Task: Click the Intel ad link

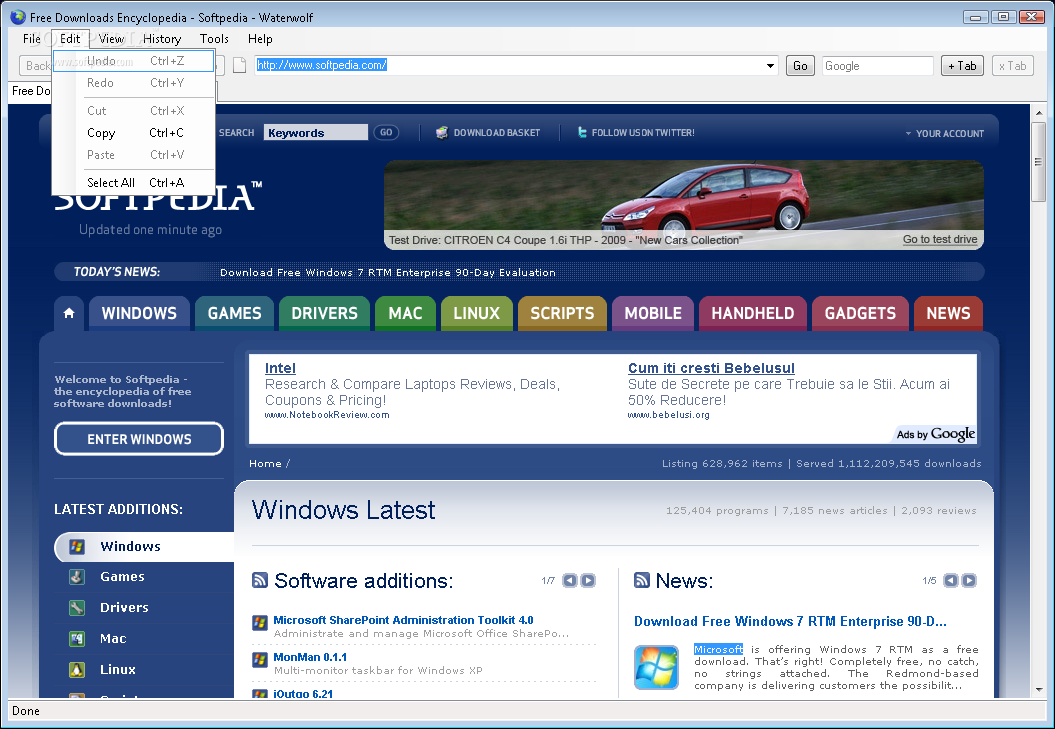Action: click(x=280, y=368)
